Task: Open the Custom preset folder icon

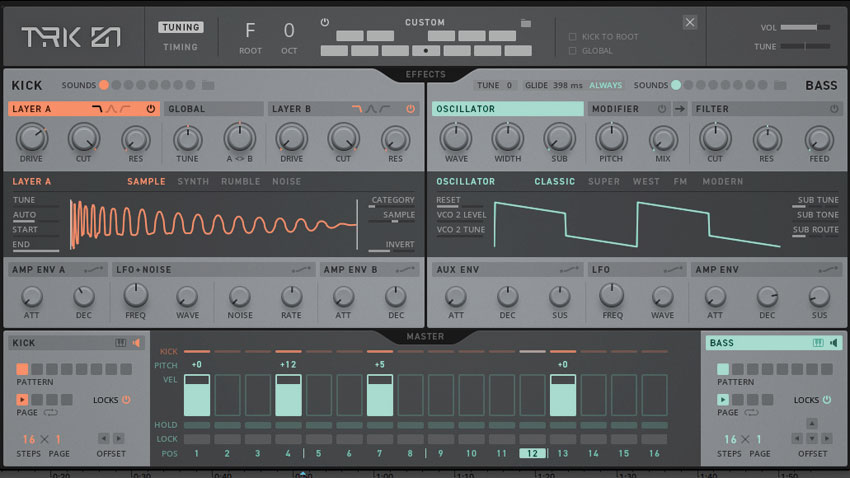Action: [x=526, y=23]
